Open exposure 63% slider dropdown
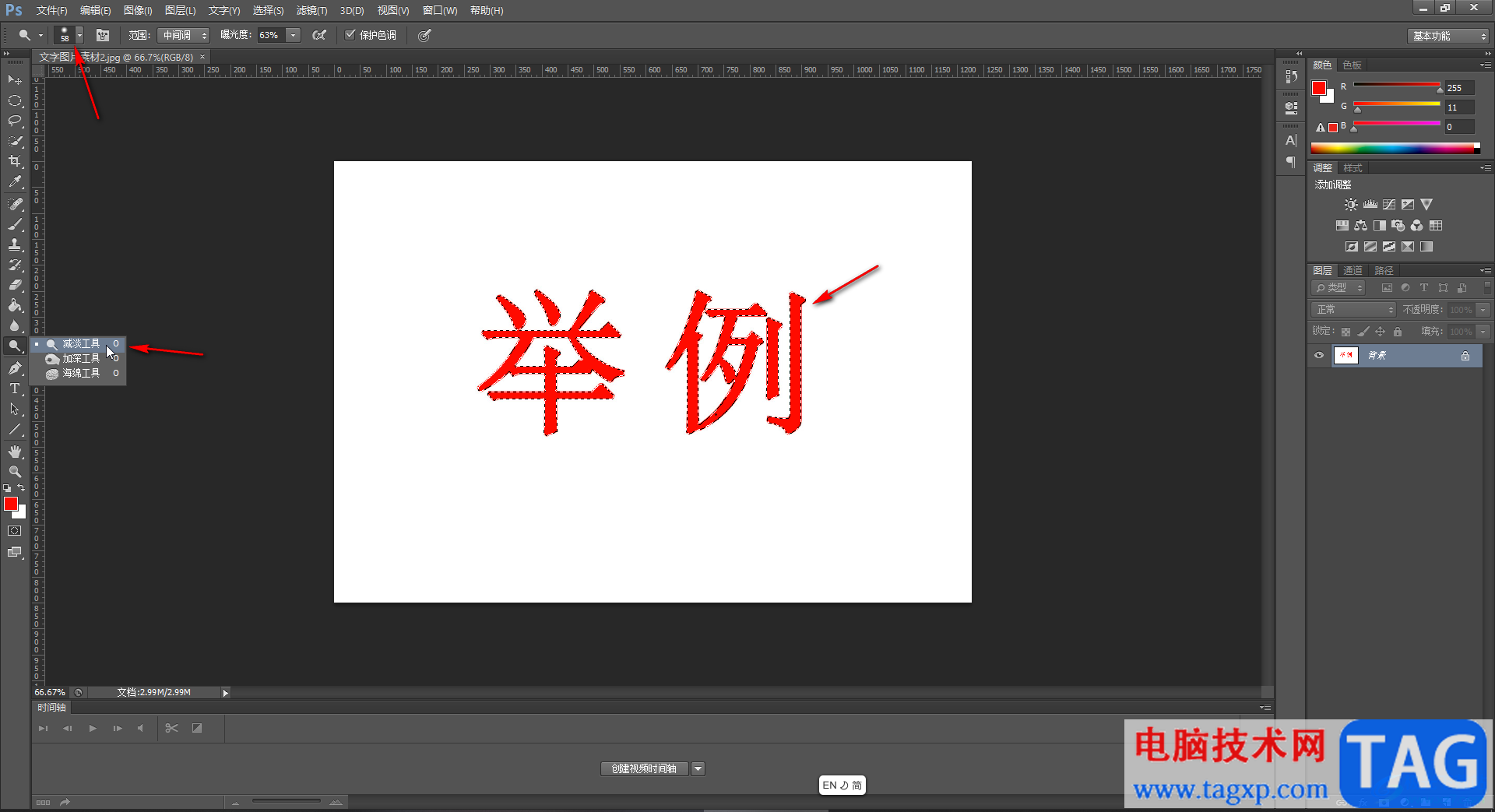 point(293,35)
